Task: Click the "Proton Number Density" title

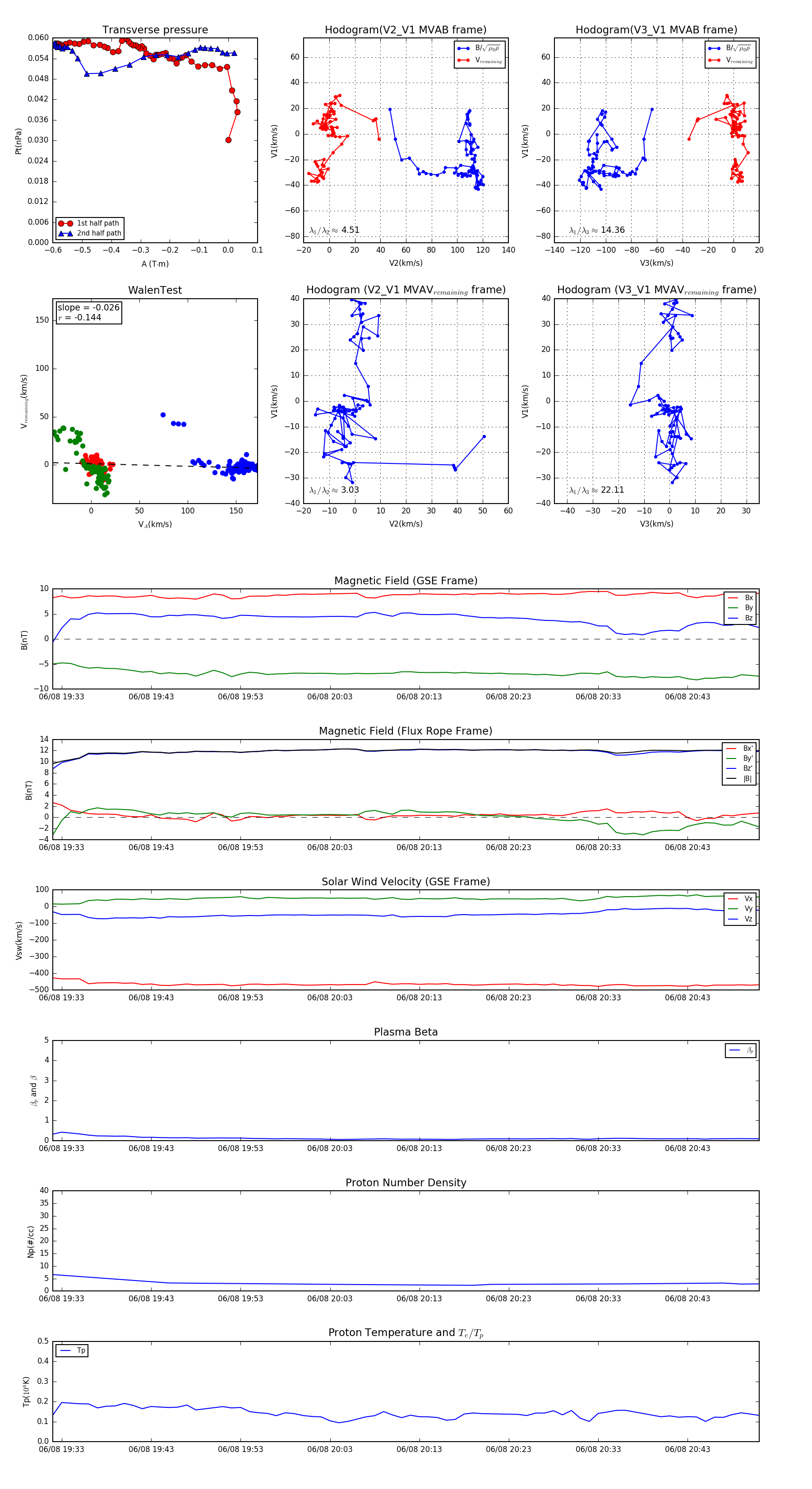Action: pos(406,1183)
